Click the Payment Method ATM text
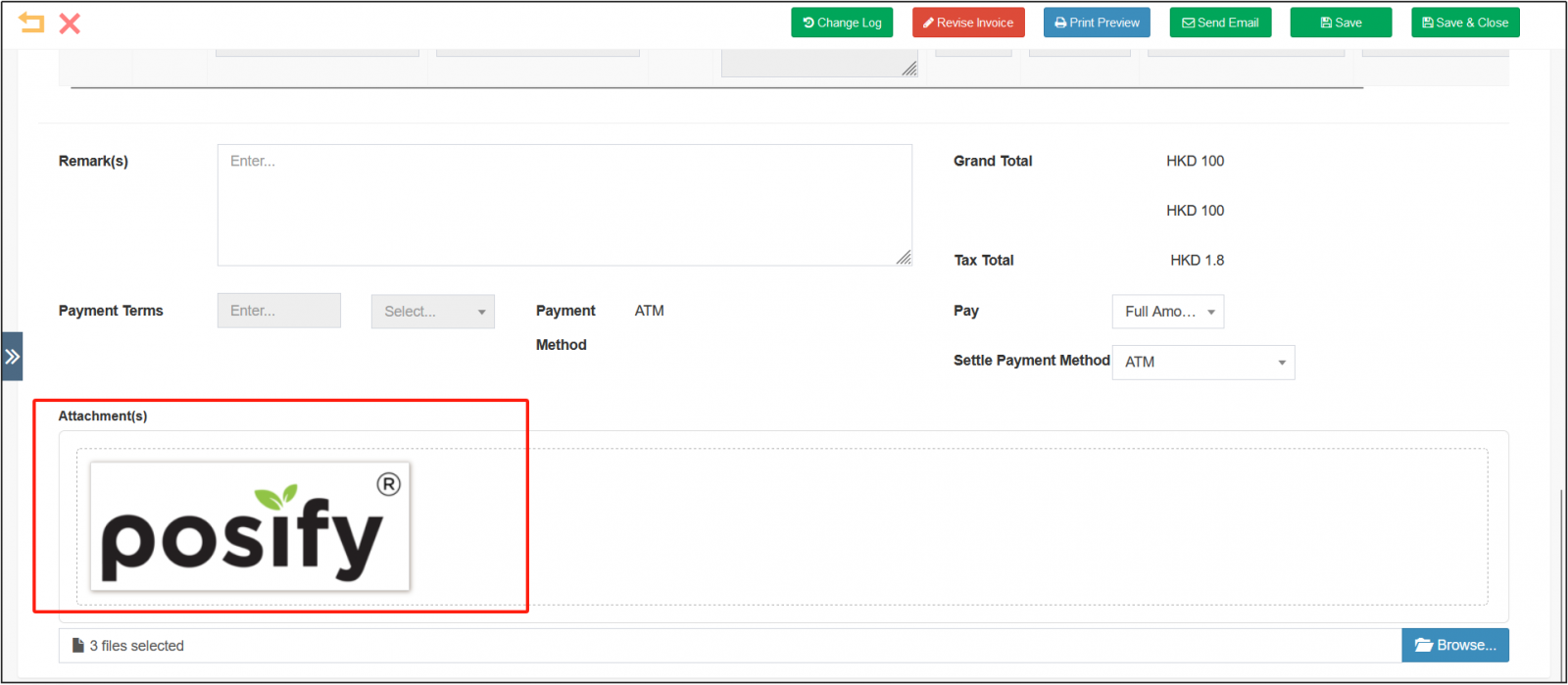The height and width of the screenshot is (685, 1568). point(649,311)
